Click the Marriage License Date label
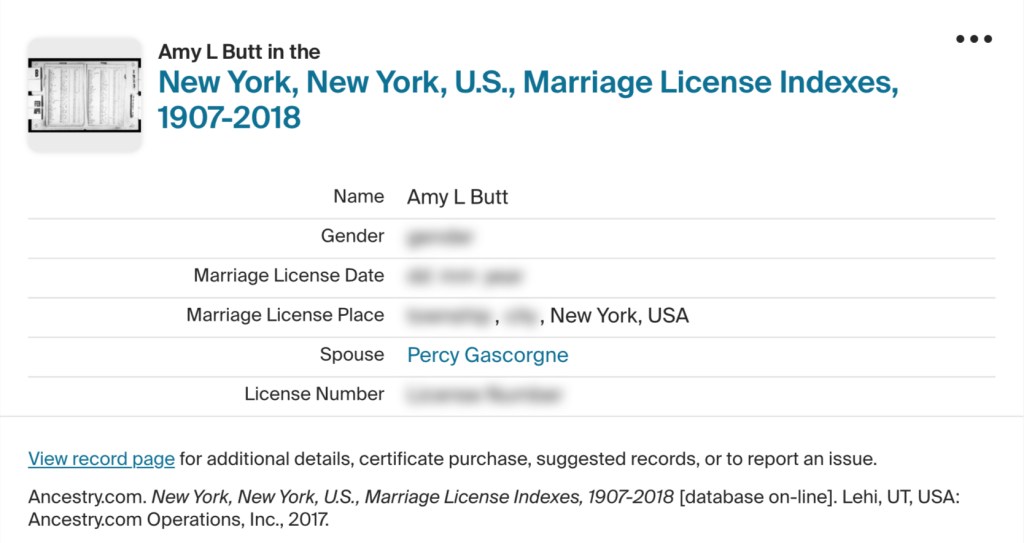The image size is (1024, 543). tap(288, 275)
